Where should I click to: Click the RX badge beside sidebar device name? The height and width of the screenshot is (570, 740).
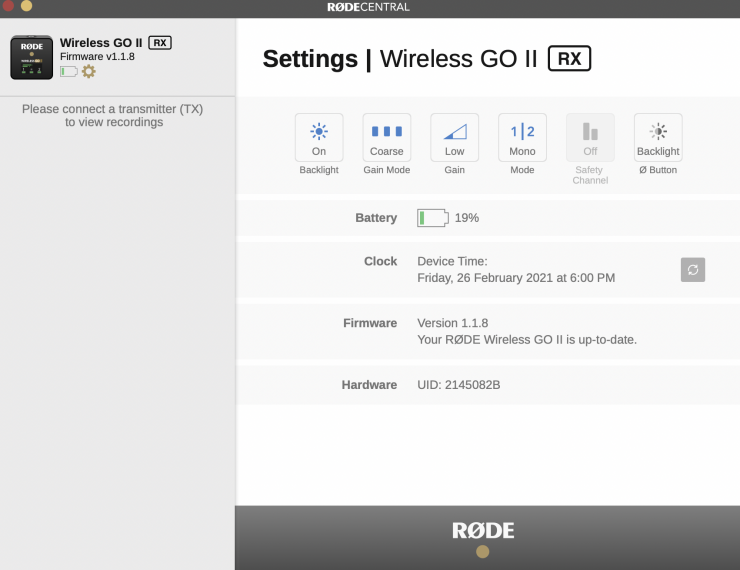point(160,43)
